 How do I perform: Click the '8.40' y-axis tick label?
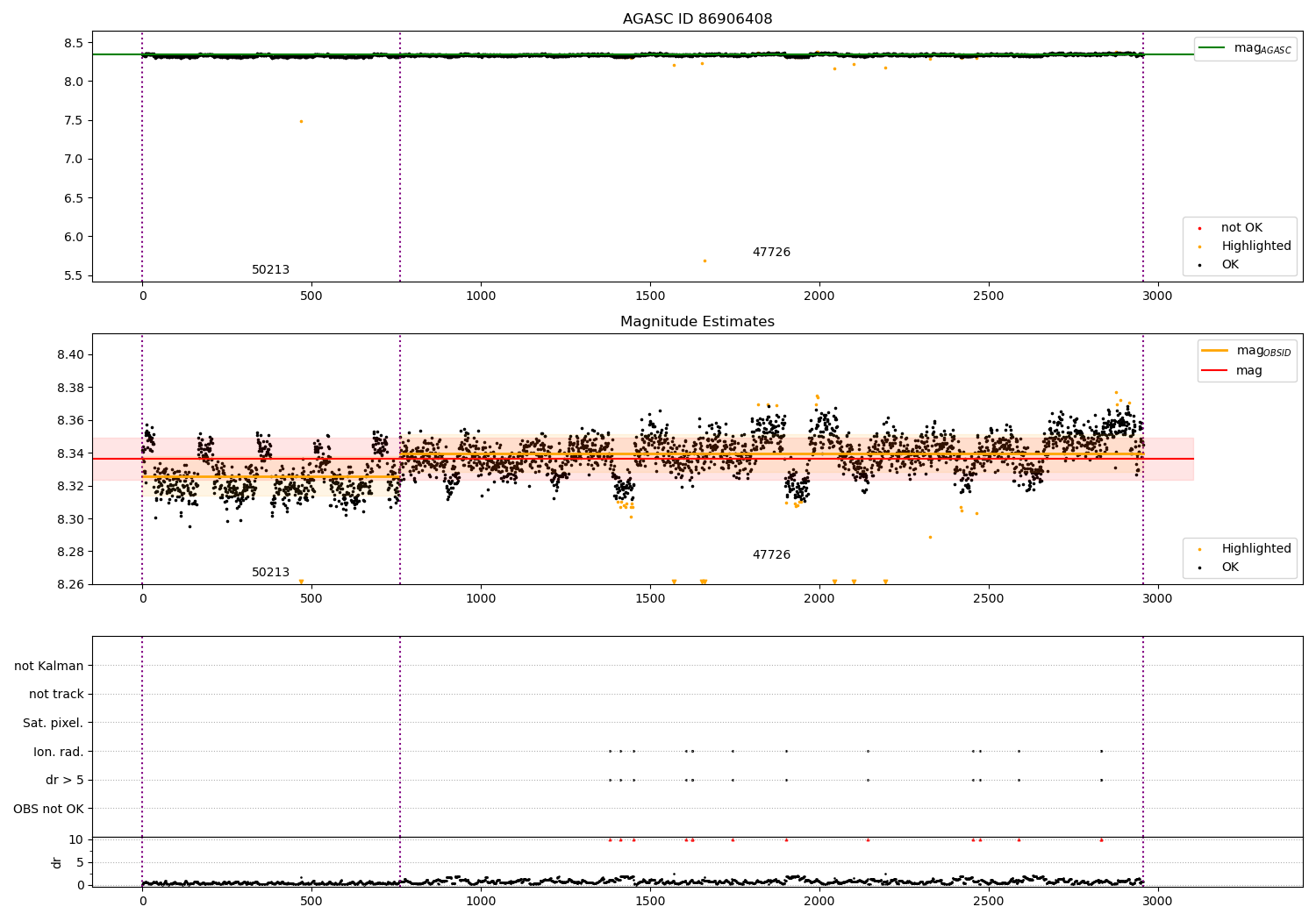70,355
